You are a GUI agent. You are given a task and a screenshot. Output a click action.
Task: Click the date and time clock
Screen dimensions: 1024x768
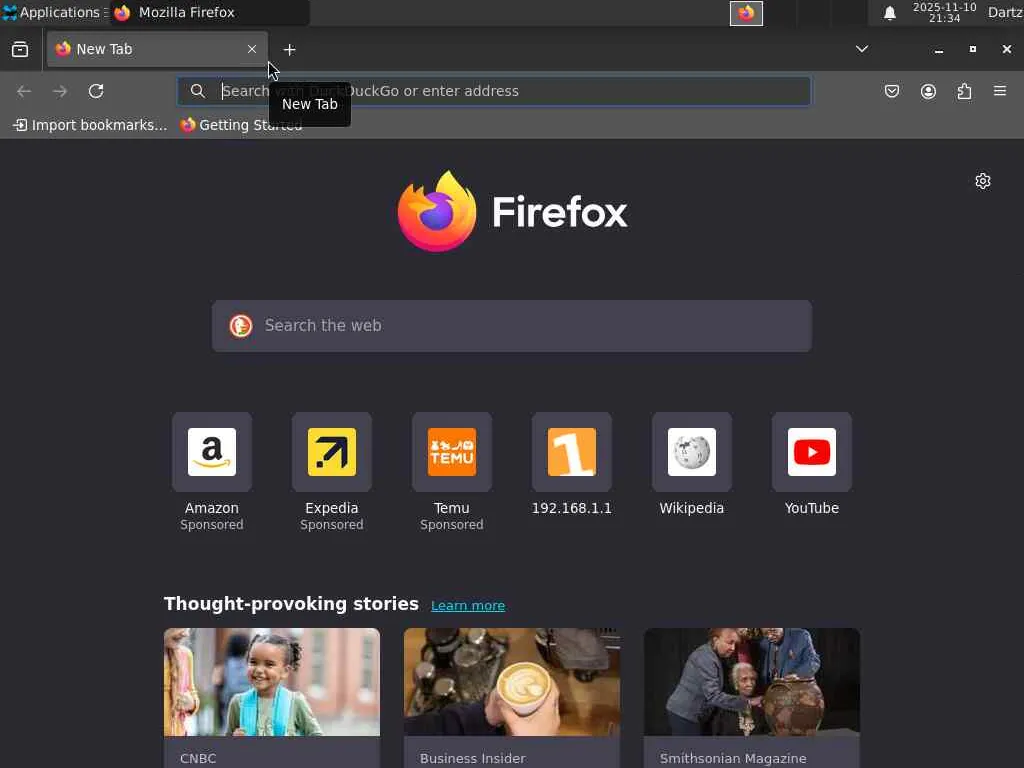944,12
